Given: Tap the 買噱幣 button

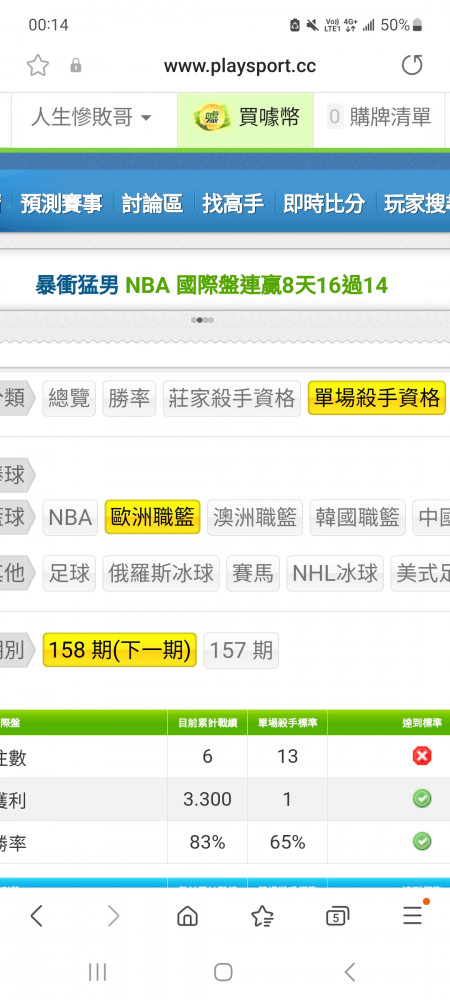Looking at the screenshot, I should (245, 118).
